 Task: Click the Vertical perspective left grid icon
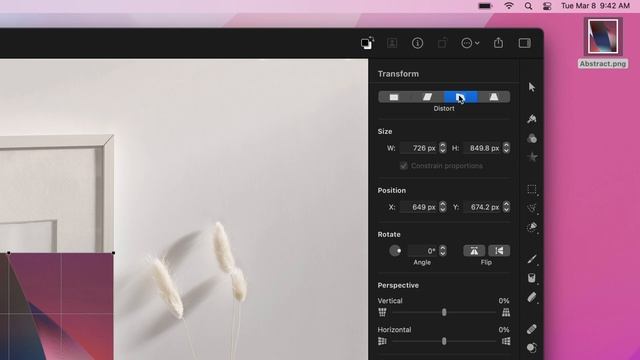[382, 312]
